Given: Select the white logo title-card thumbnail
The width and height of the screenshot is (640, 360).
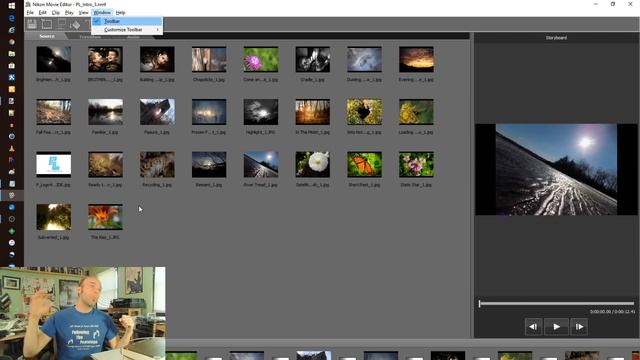Looking at the screenshot, I should click(53, 164).
